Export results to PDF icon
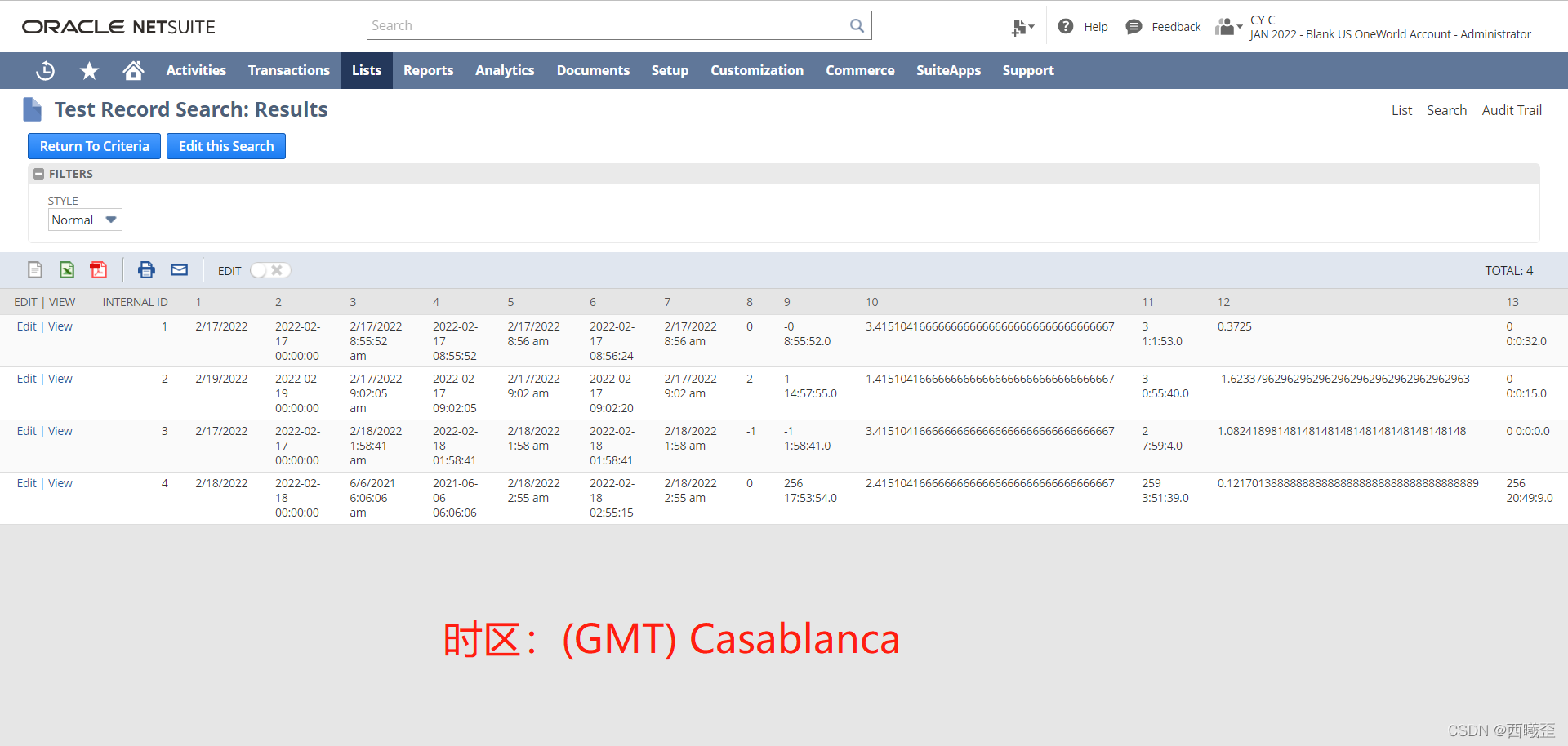Viewport: 1568px width, 746px height. pos(99,270)
